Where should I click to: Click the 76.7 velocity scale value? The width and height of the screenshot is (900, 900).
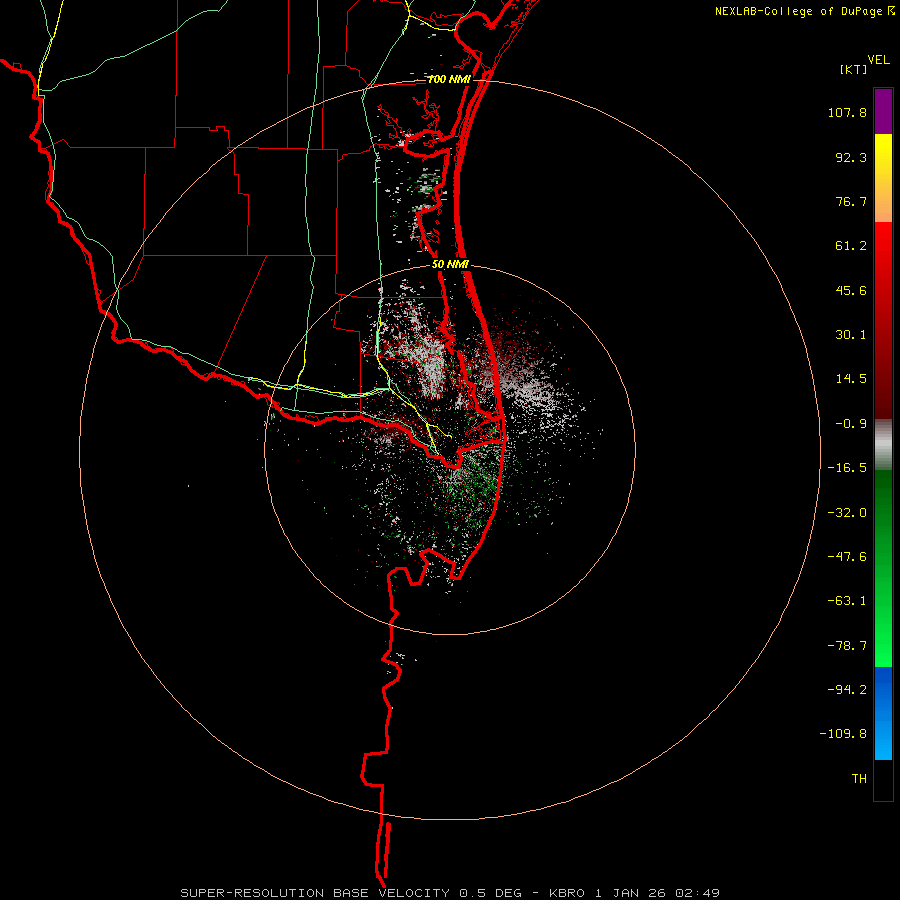(x=851, y=201)
